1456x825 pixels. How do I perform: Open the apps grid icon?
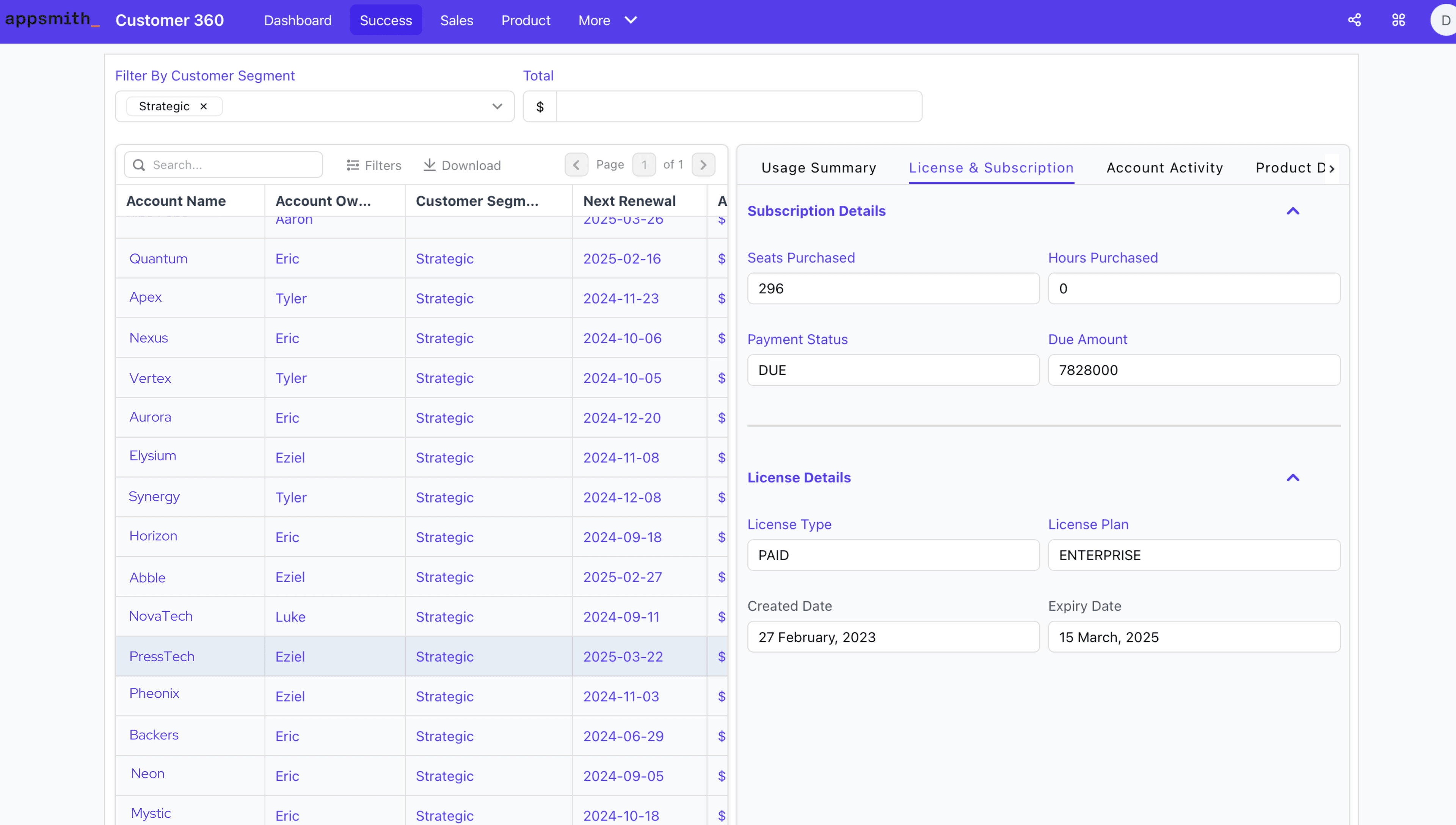coord(1398,20)
